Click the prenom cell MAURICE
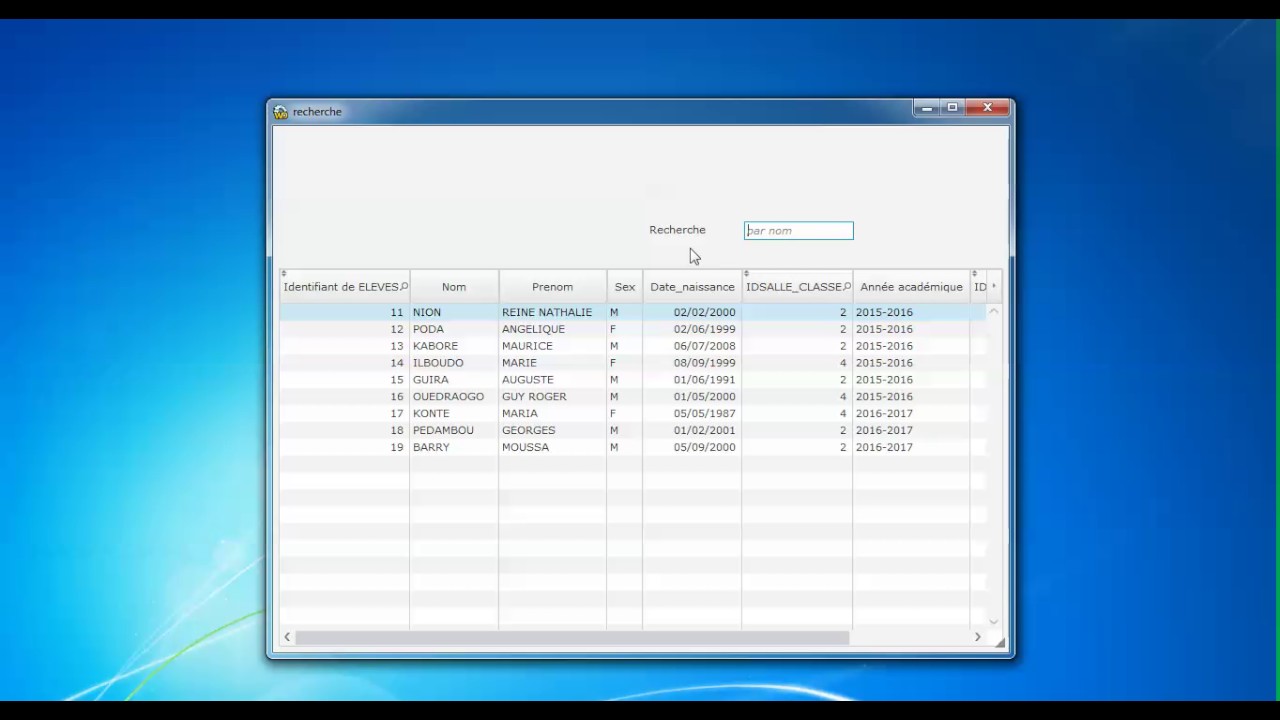This screenshot has height=720, width=1280. (552, 346)
